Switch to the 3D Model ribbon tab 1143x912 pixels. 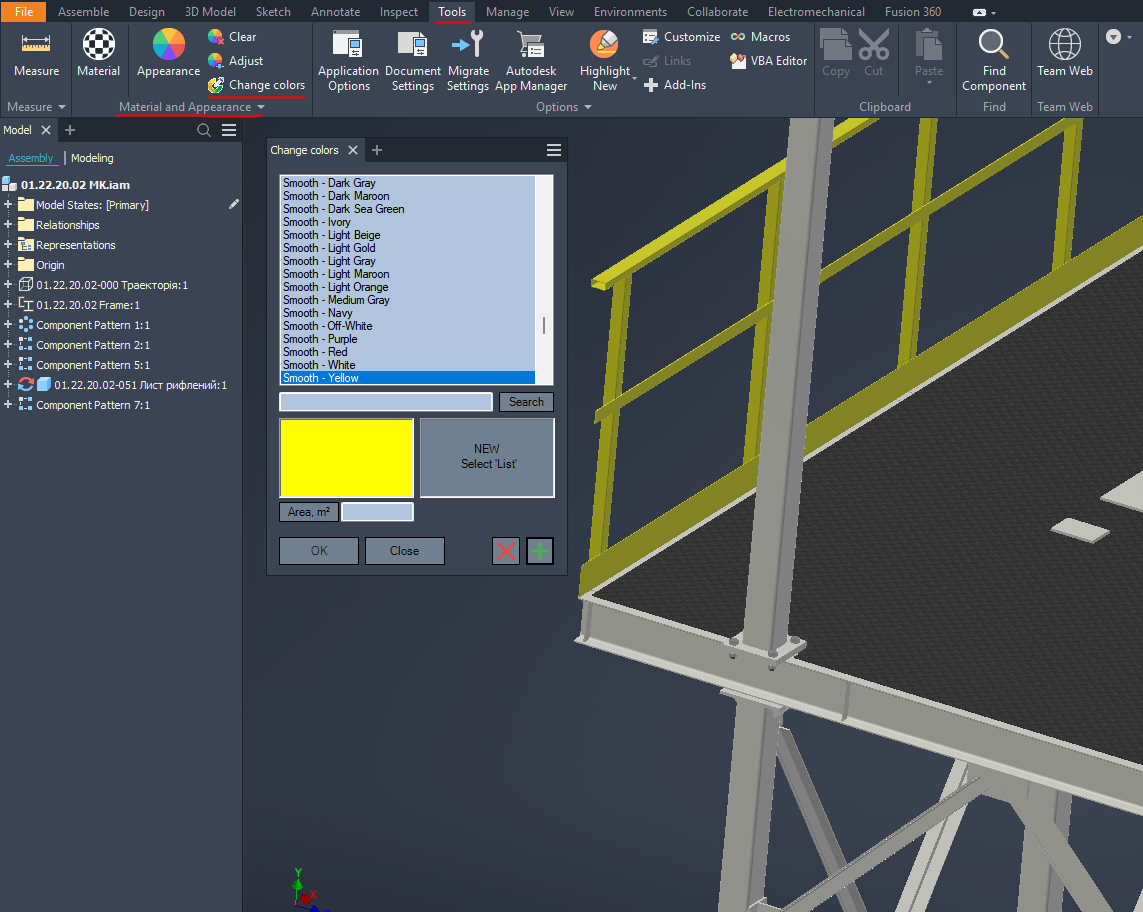click(x=210, y=12)
